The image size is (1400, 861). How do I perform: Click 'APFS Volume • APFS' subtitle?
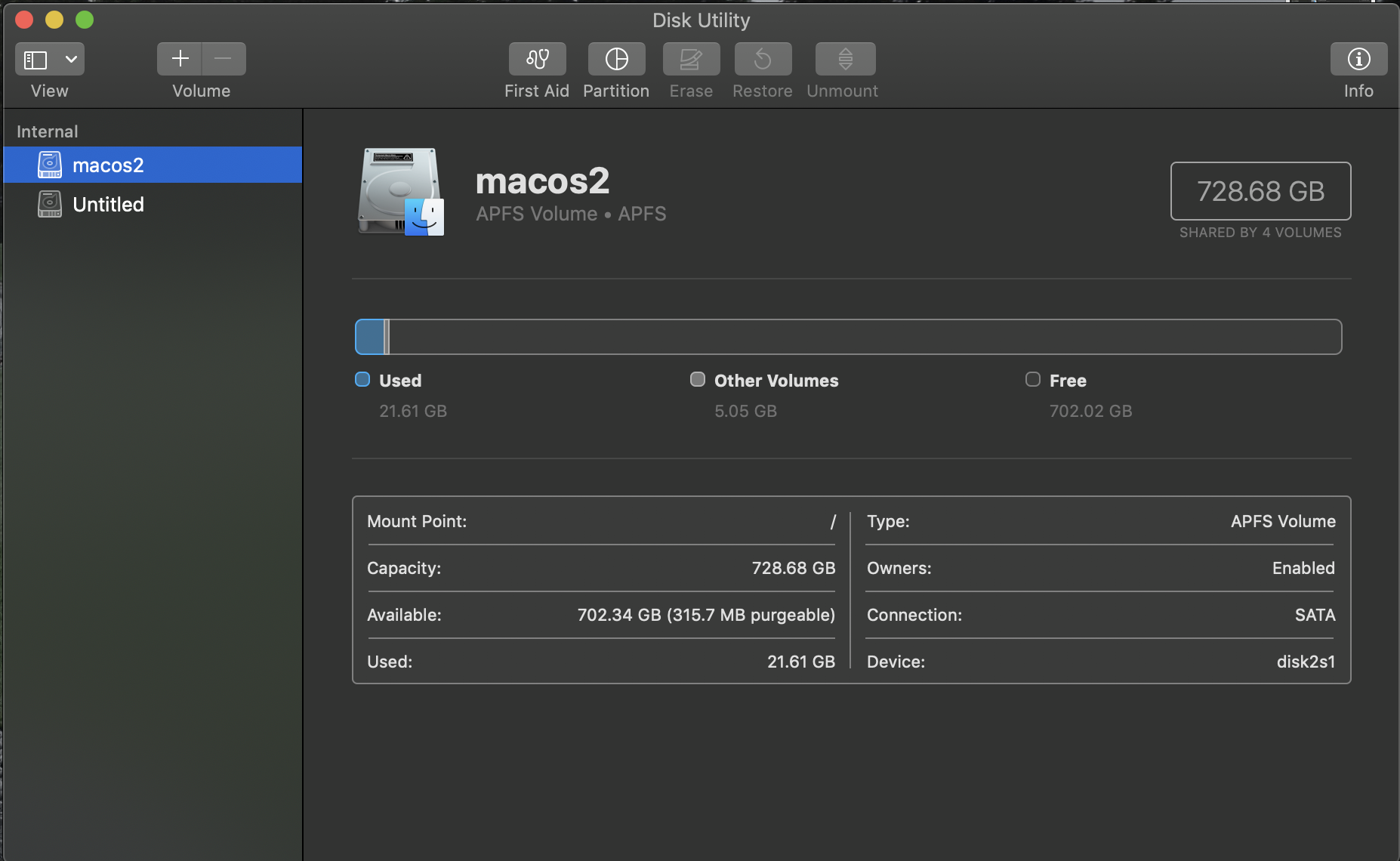click(x=571, y=214)
